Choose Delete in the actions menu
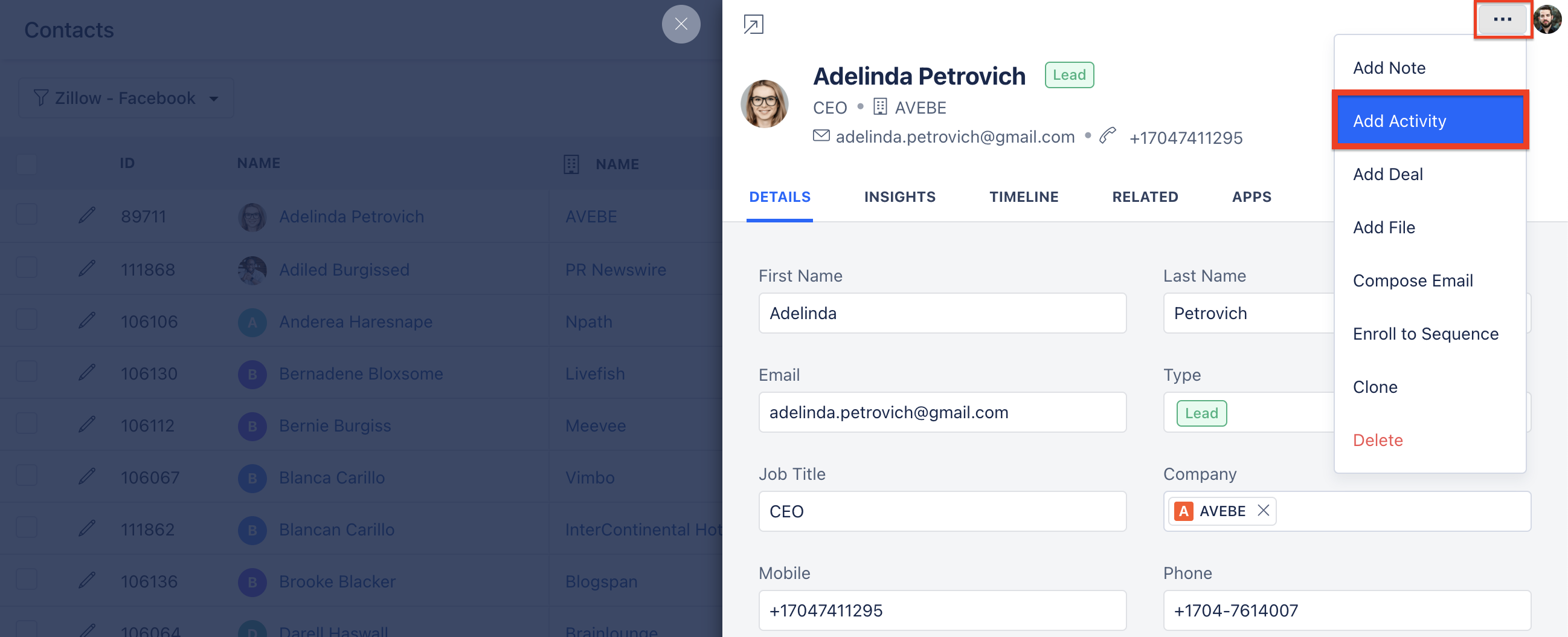 pyautogui.click(x=1378, y=440)
